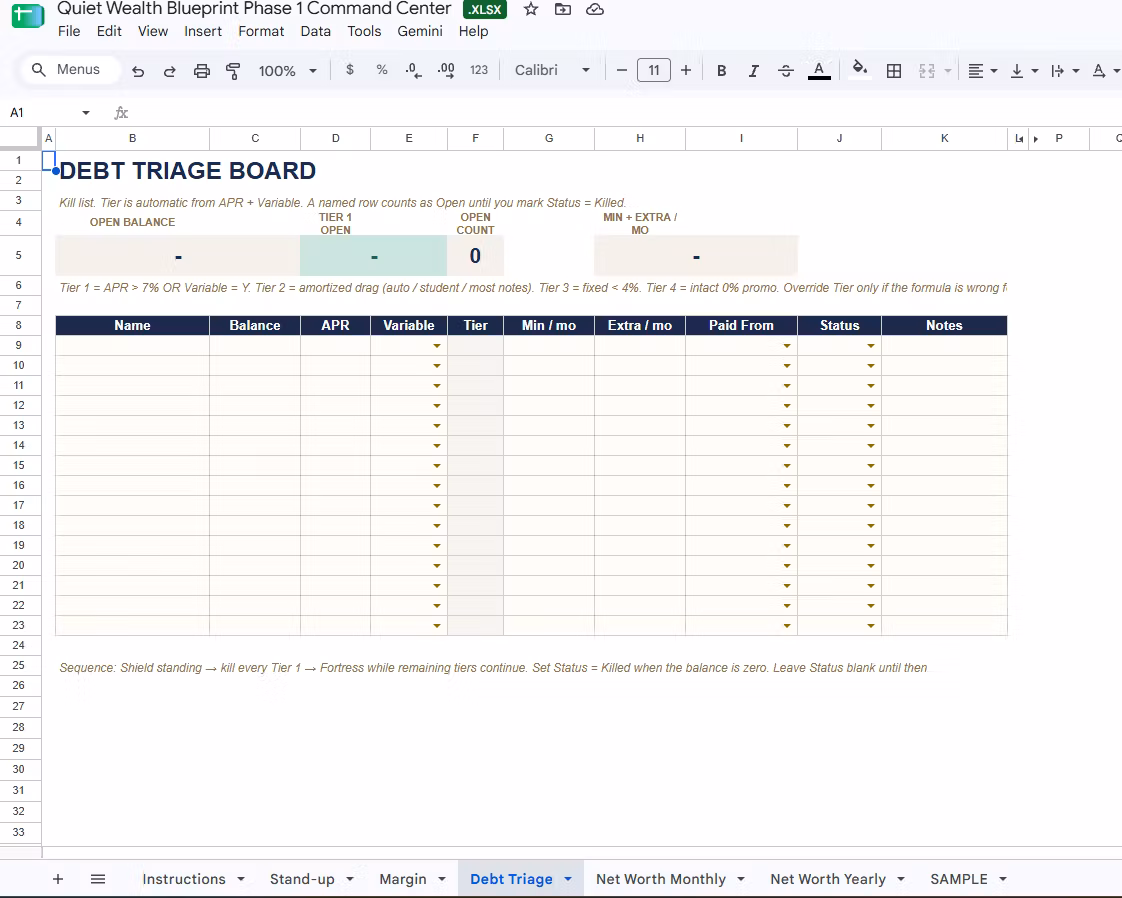Toggle italic formatting
This screenshot has height=898, width=1122.
point(753,71)
